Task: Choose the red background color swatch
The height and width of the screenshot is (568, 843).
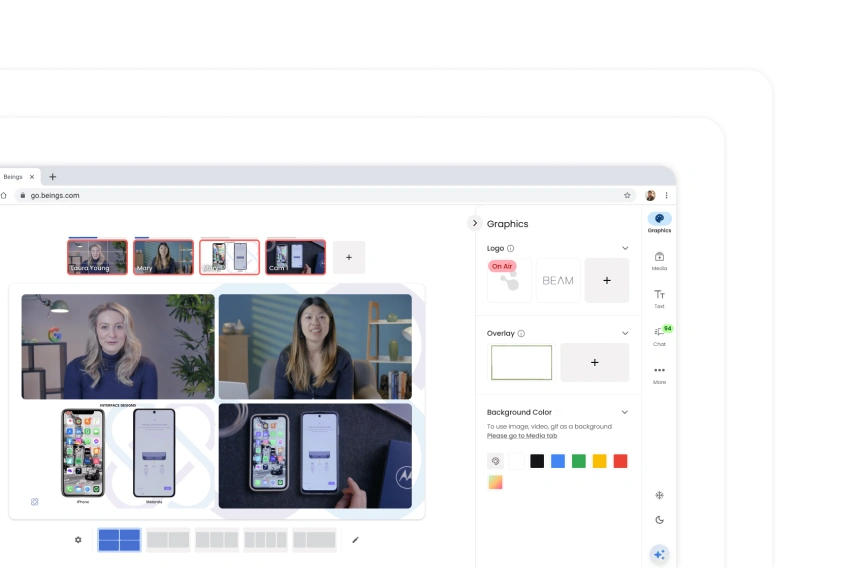Action: 620,461
